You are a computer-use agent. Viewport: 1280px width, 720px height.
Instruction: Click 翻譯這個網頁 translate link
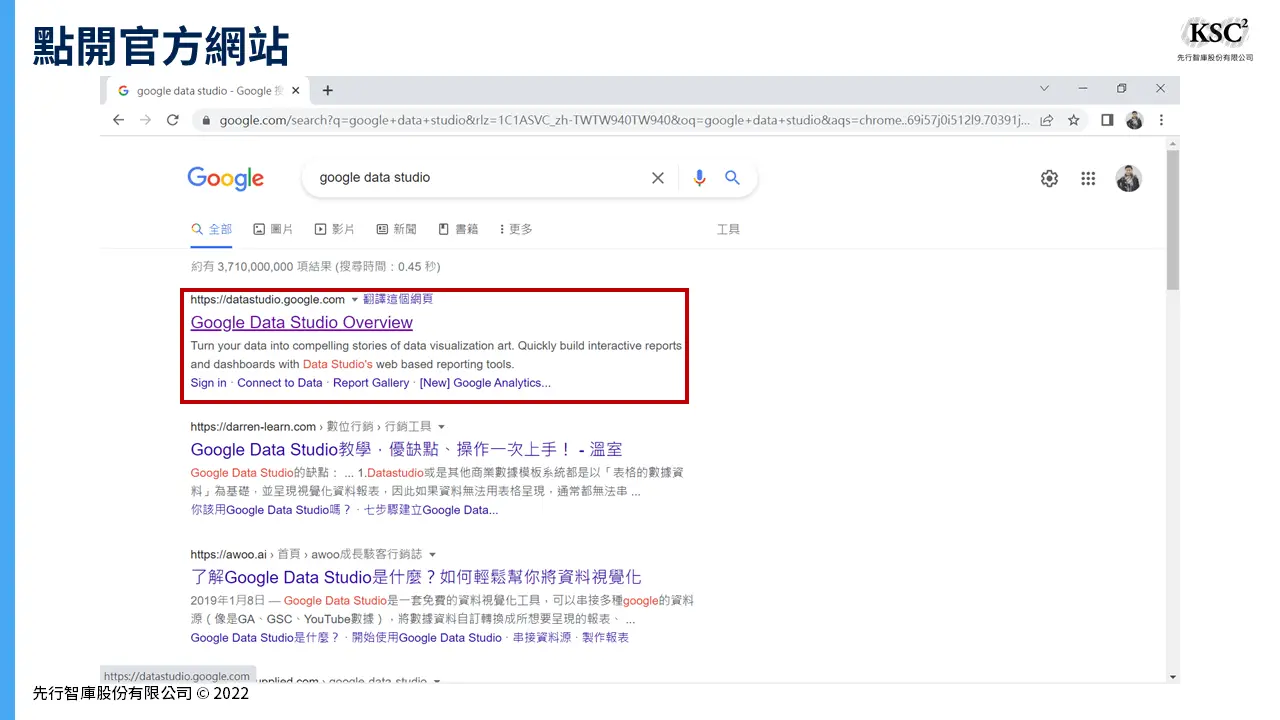tap(398, 299)
